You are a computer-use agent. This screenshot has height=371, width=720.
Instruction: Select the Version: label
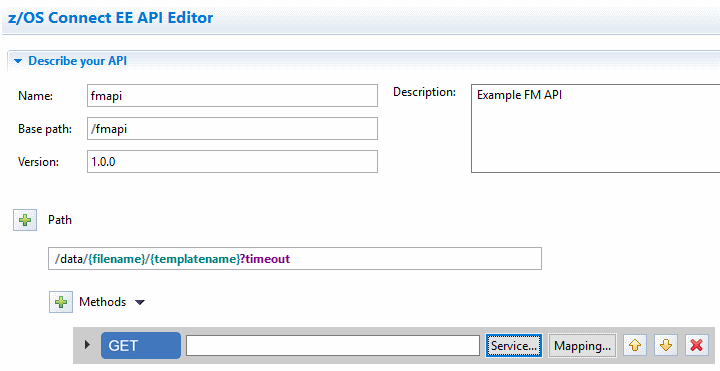(38, 162)
